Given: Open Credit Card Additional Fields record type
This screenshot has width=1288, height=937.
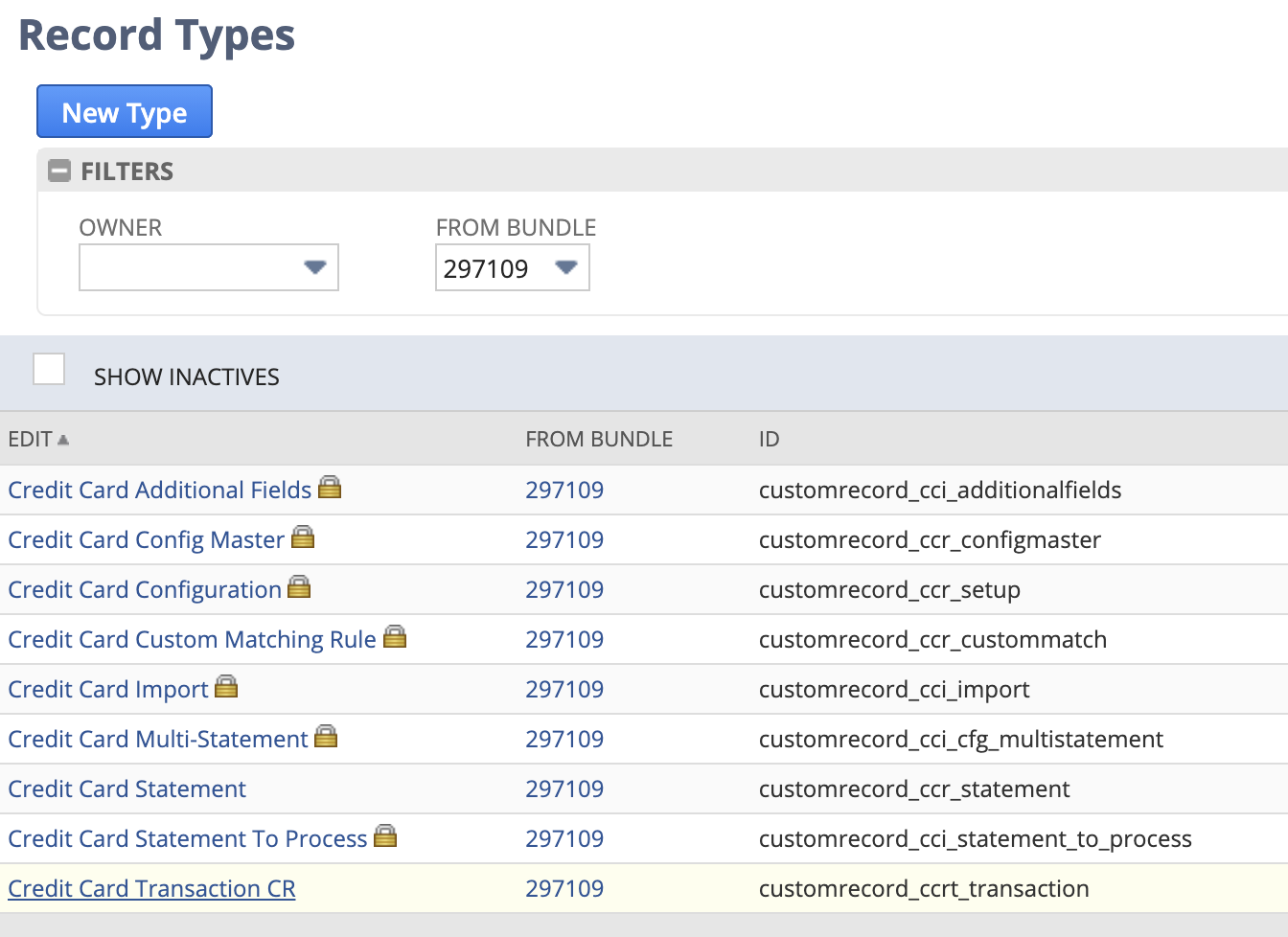Looking at the screenshot, I should coord(160,490).
